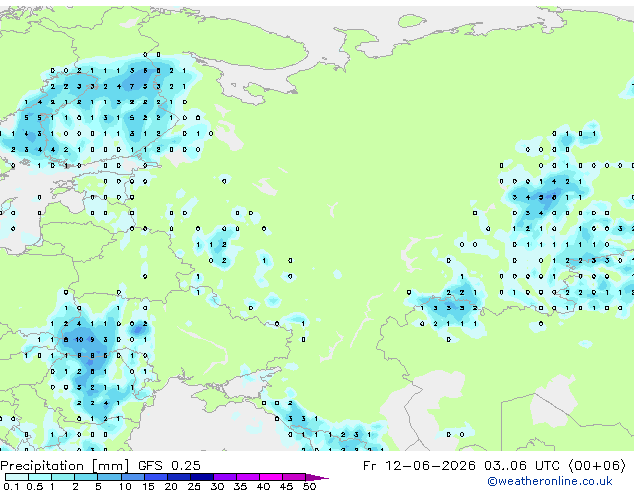Click the 35–40 mm legend color box
Image resolution: width=634 pixels, height=490 pixels.
(248, 477)
